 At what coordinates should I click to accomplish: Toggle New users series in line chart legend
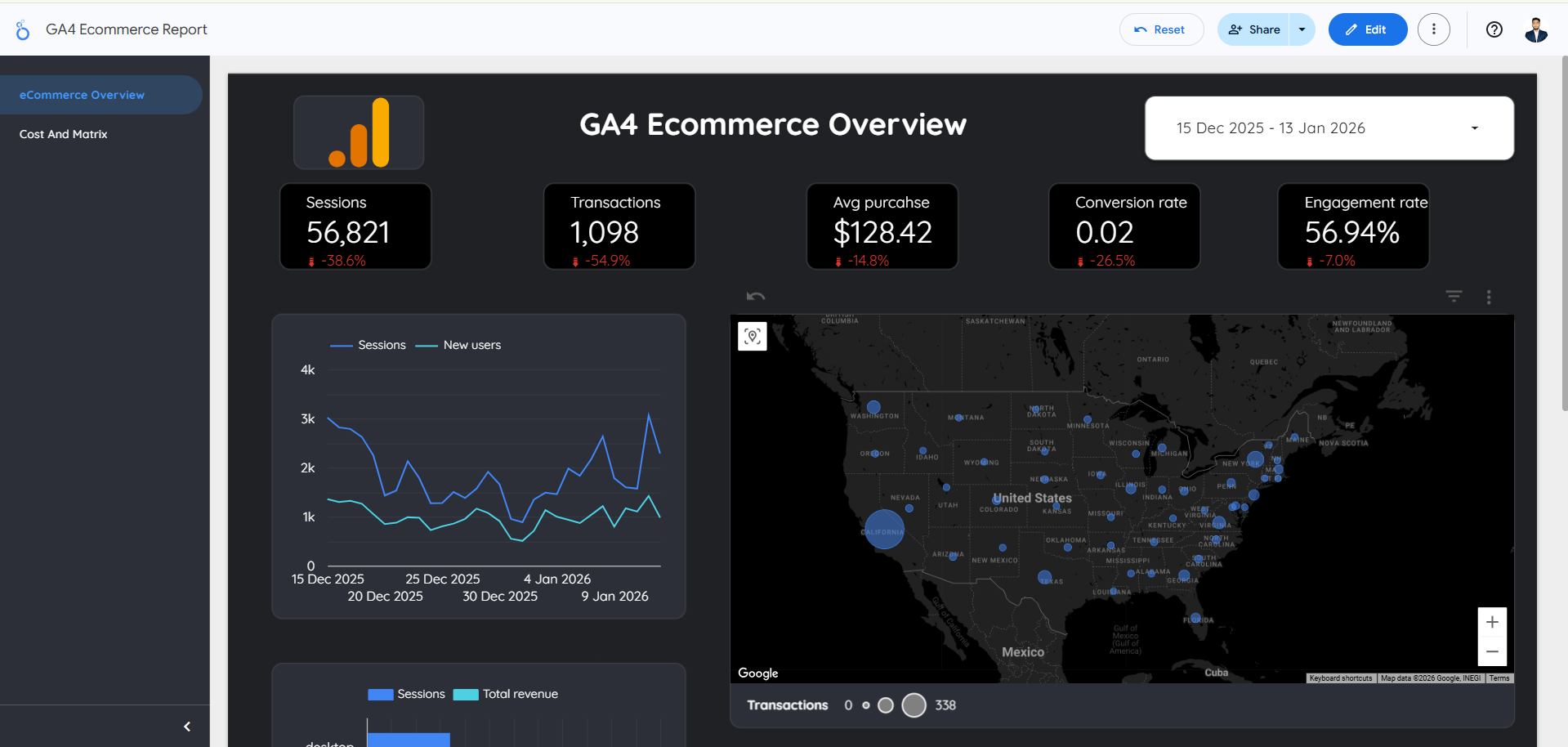(x=458, y=346)
